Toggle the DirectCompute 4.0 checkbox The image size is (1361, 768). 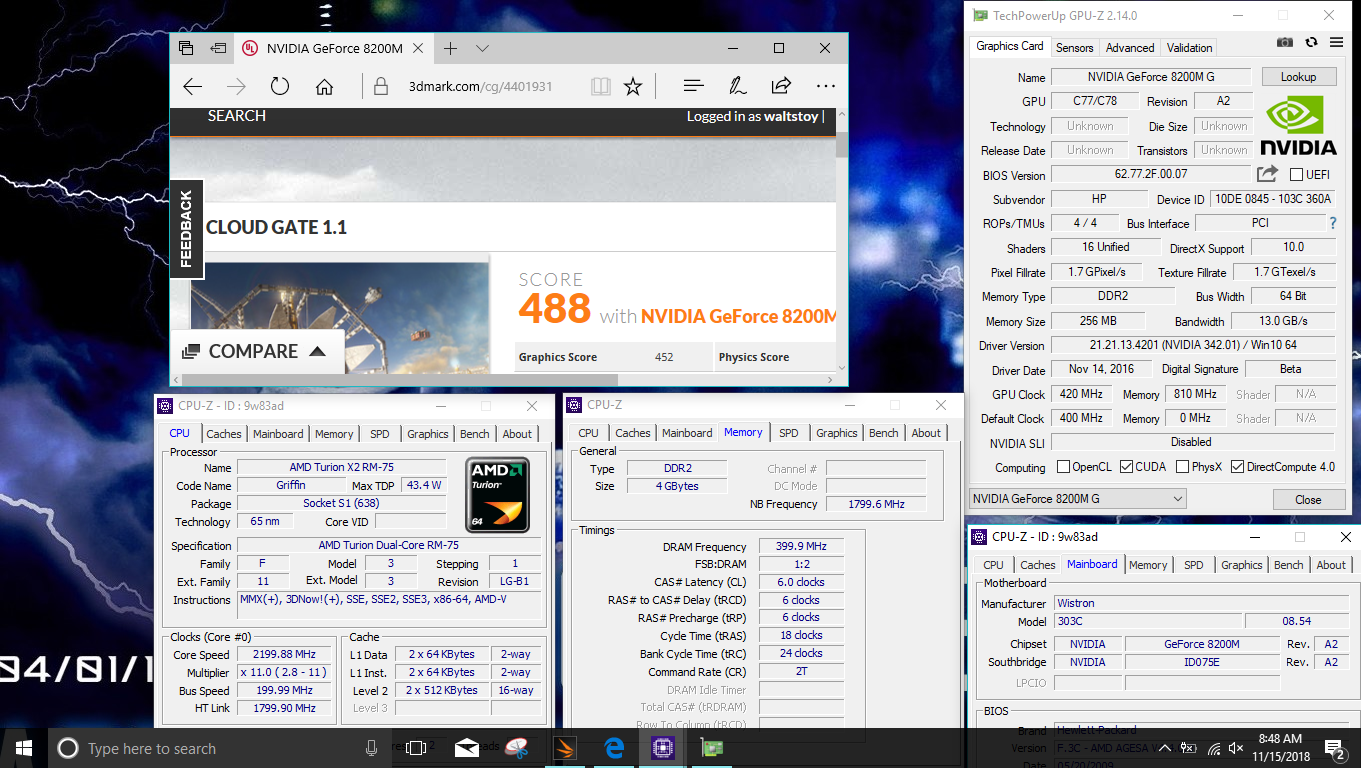pos(1238,467)
